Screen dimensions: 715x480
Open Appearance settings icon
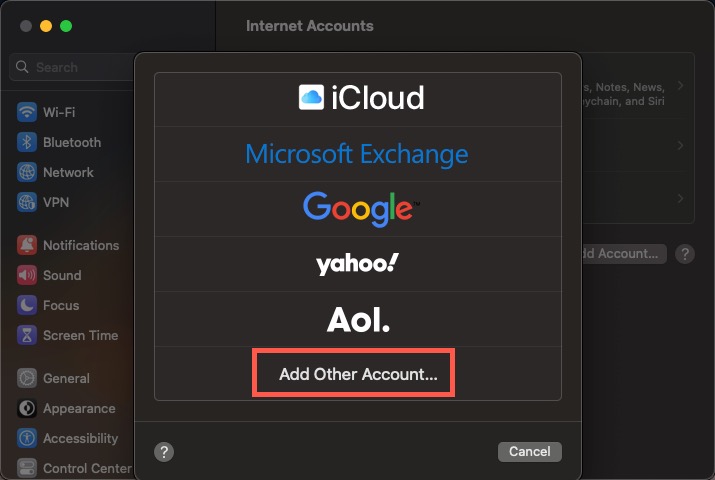(x=27, y=408)
